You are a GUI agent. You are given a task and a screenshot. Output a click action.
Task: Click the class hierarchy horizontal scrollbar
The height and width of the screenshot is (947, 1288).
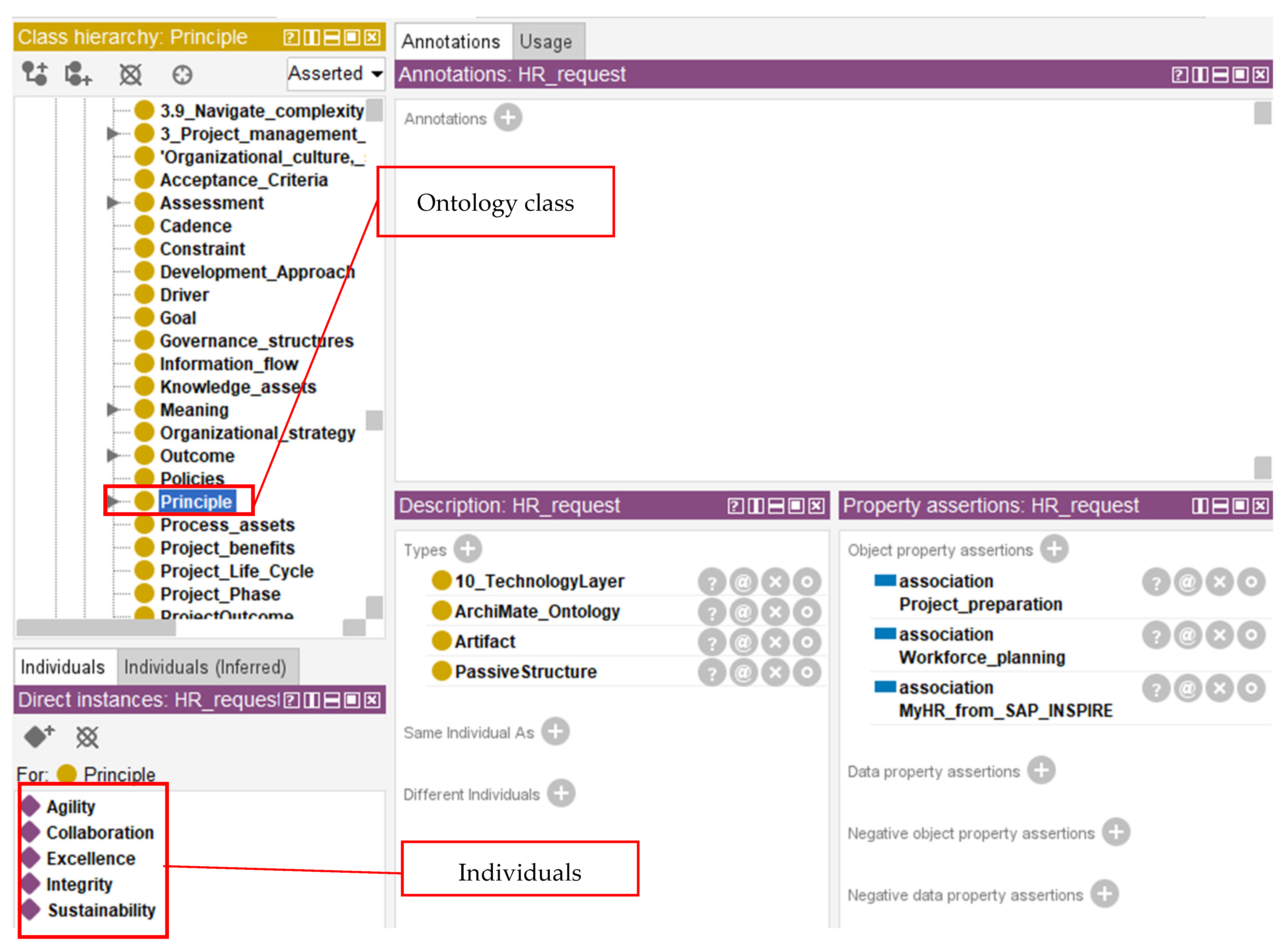[96, 628]
